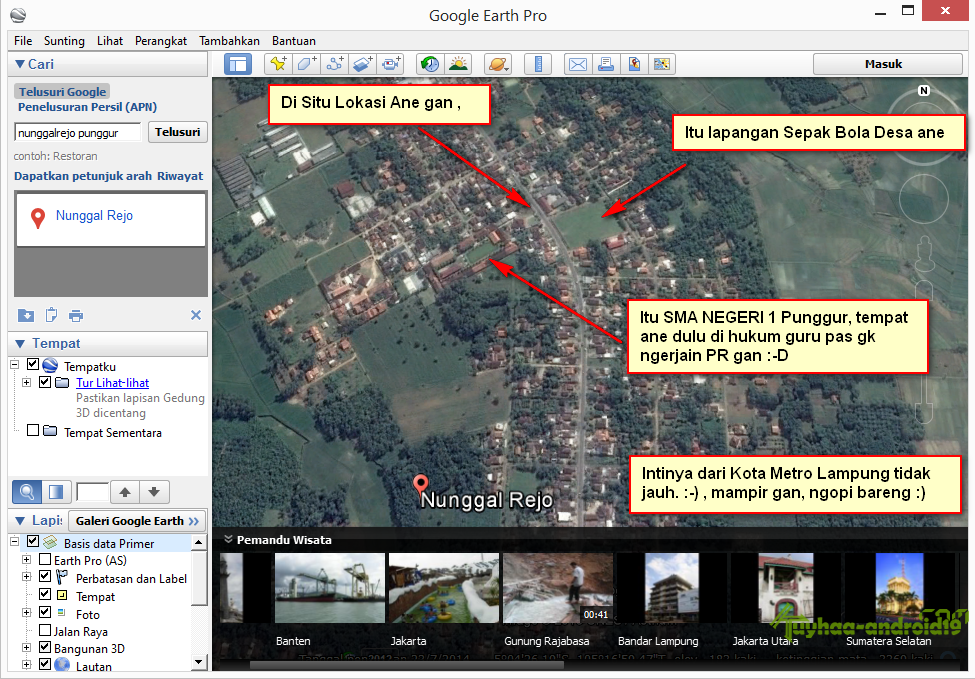Click the search input field
The image size is (975, 679).
tap(78, 132)
